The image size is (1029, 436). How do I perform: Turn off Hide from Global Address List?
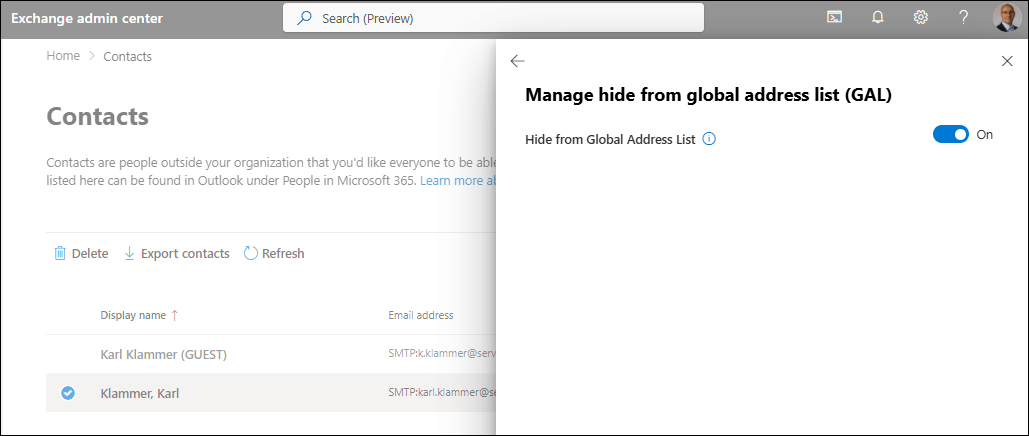[950, 135]
